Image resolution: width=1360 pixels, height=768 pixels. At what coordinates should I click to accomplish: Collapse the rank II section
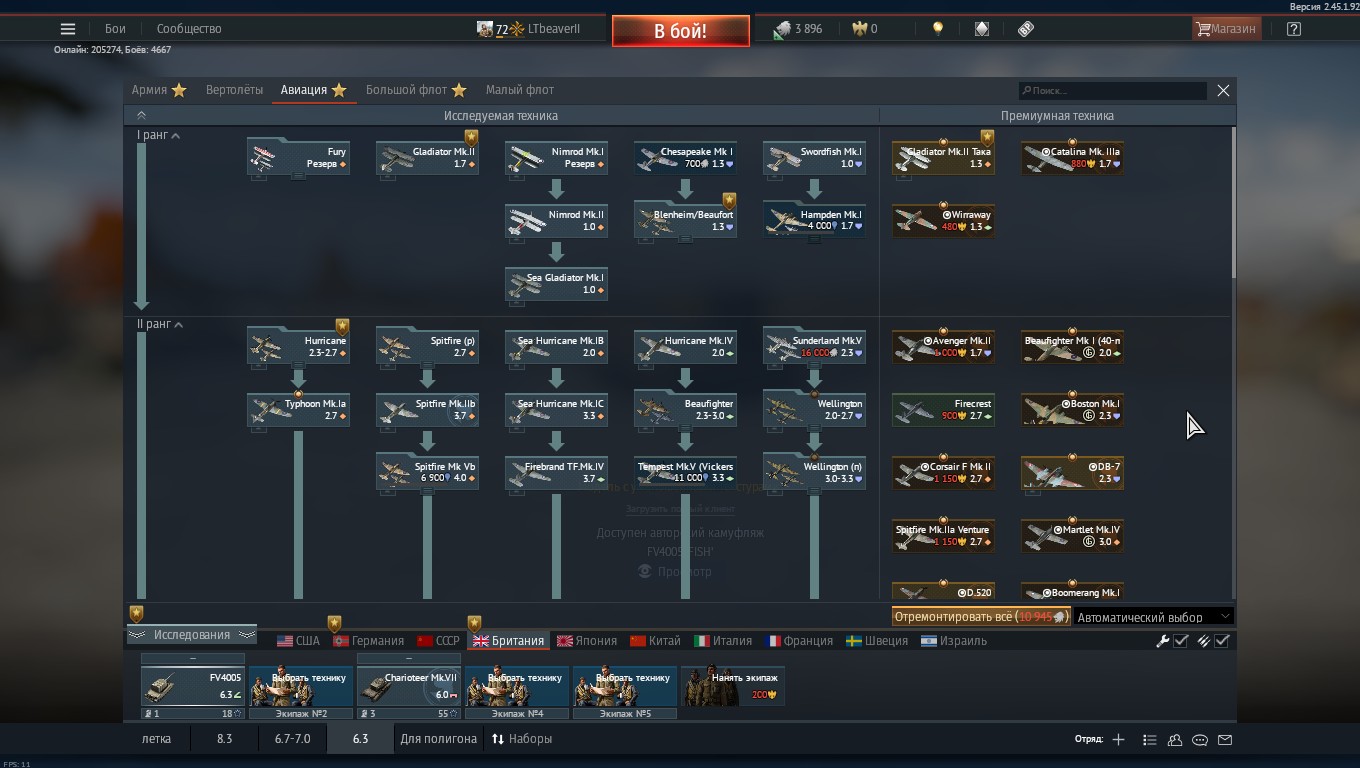tap(179, 324)
